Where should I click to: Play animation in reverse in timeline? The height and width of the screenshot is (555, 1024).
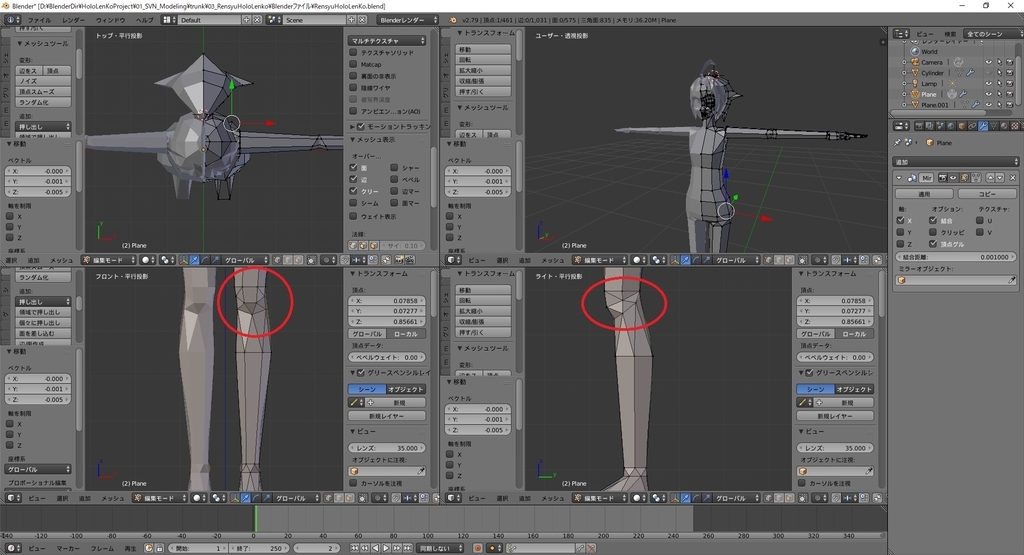(x=376, y=548)
